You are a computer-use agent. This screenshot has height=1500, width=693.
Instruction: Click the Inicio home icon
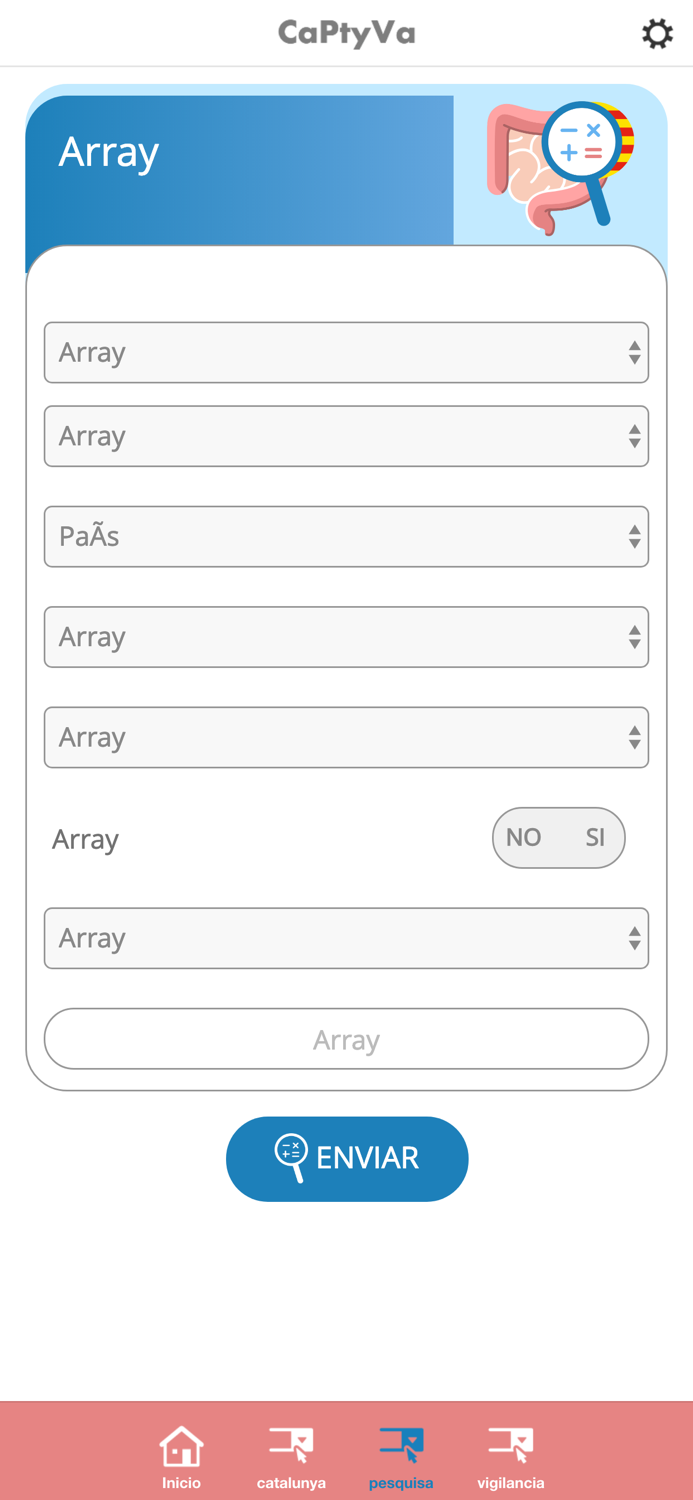pos(181,1446)
